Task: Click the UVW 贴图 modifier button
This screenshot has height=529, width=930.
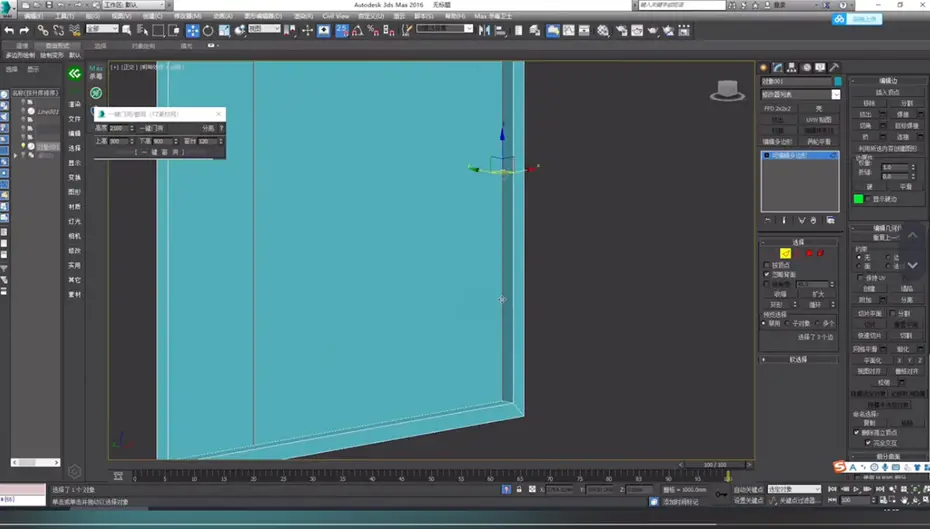Action: click(818, 120)
